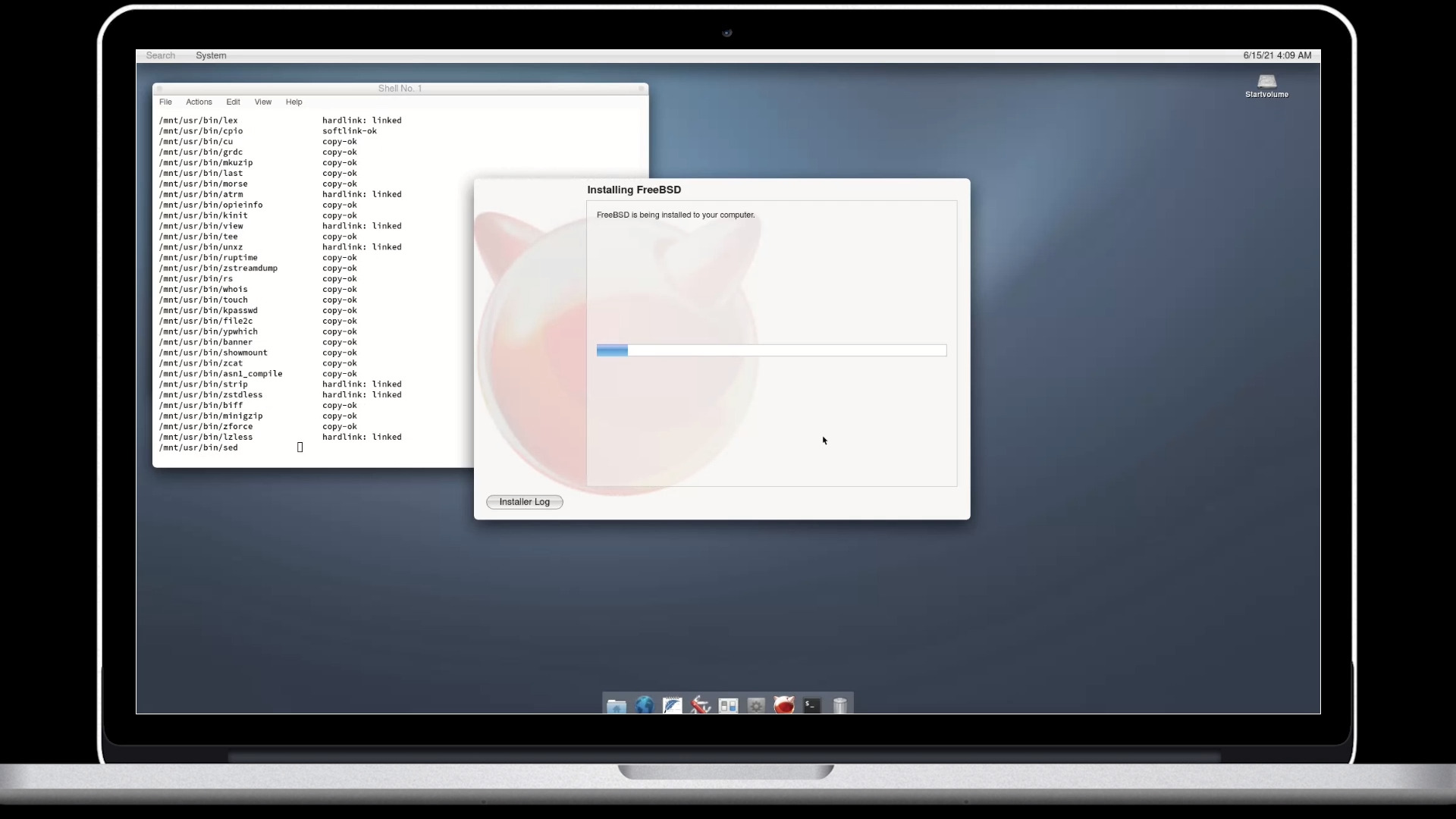Open the system preferences switches icon

pyautogui.click(x=728, y=704)
